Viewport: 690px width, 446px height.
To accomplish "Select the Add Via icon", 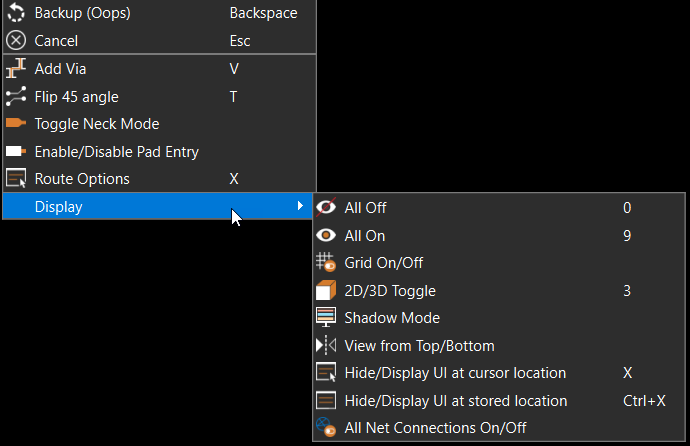I will tap(16, 68).
